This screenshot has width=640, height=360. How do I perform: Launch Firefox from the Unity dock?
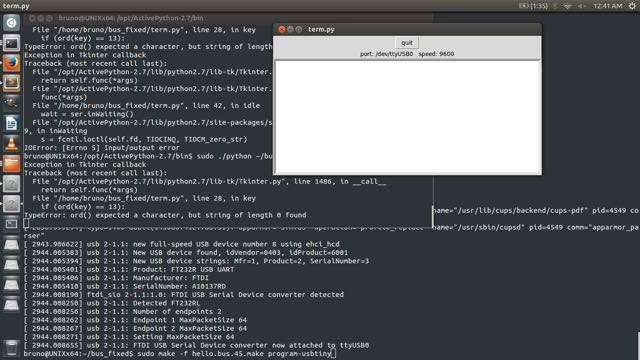click(x=11, y=63)
